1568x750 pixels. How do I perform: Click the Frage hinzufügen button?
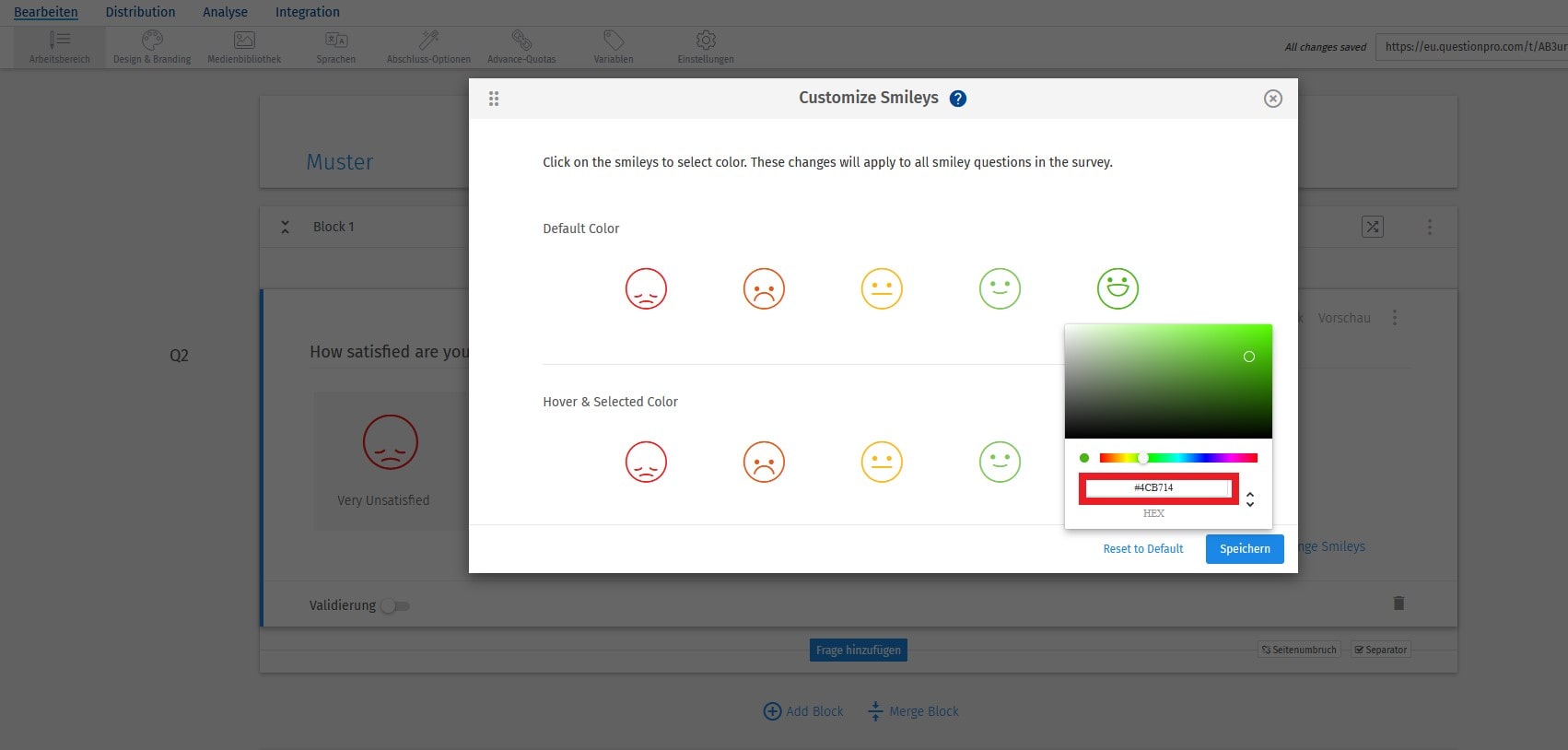click(859, 650)
